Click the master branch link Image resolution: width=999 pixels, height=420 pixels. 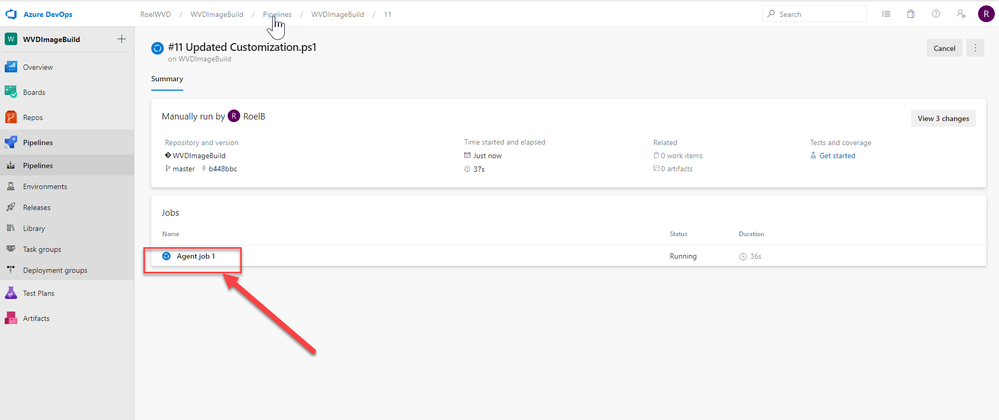(x=184, y=169)
